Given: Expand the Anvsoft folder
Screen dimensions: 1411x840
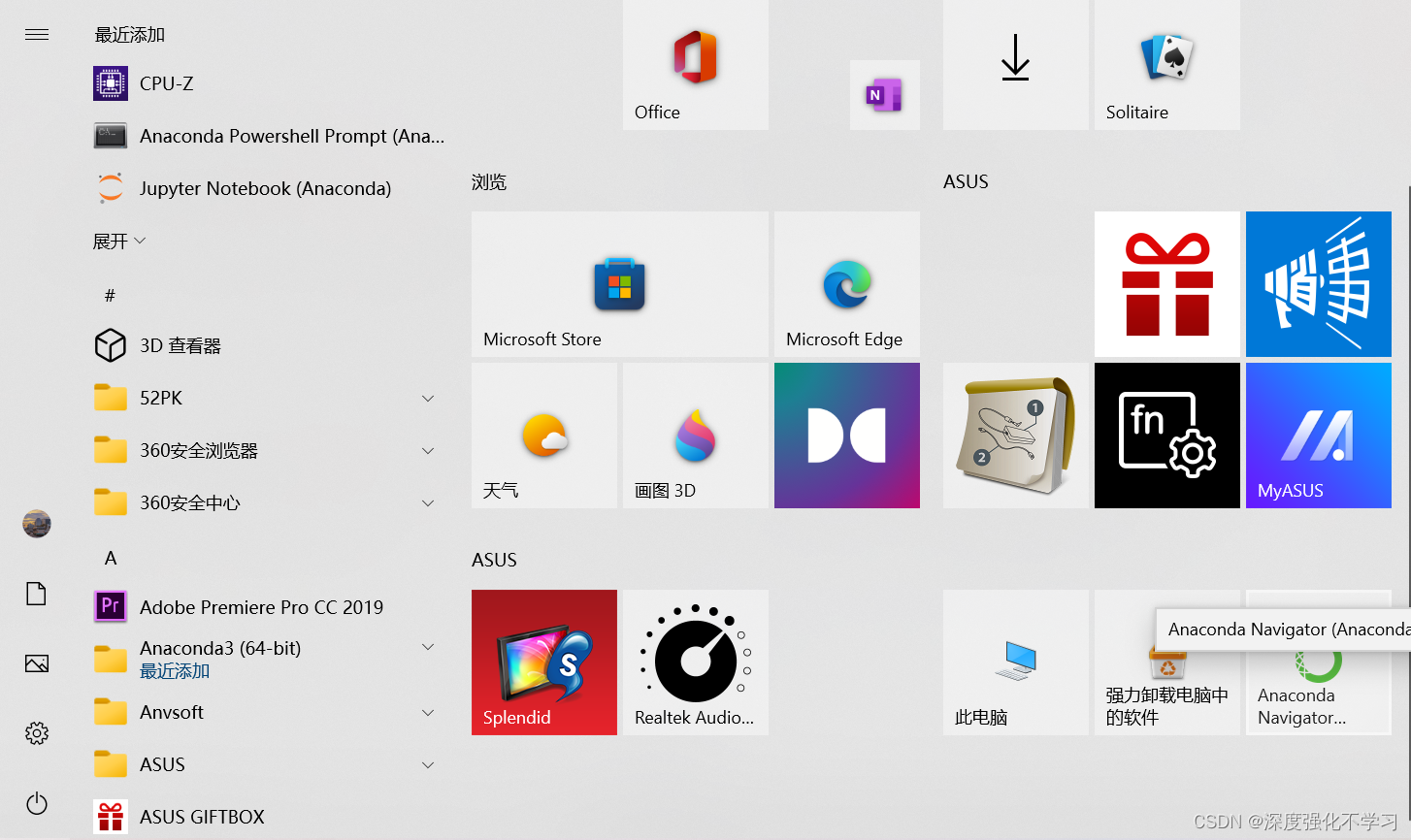Looking at the screenshot, I should pos(268,712).
